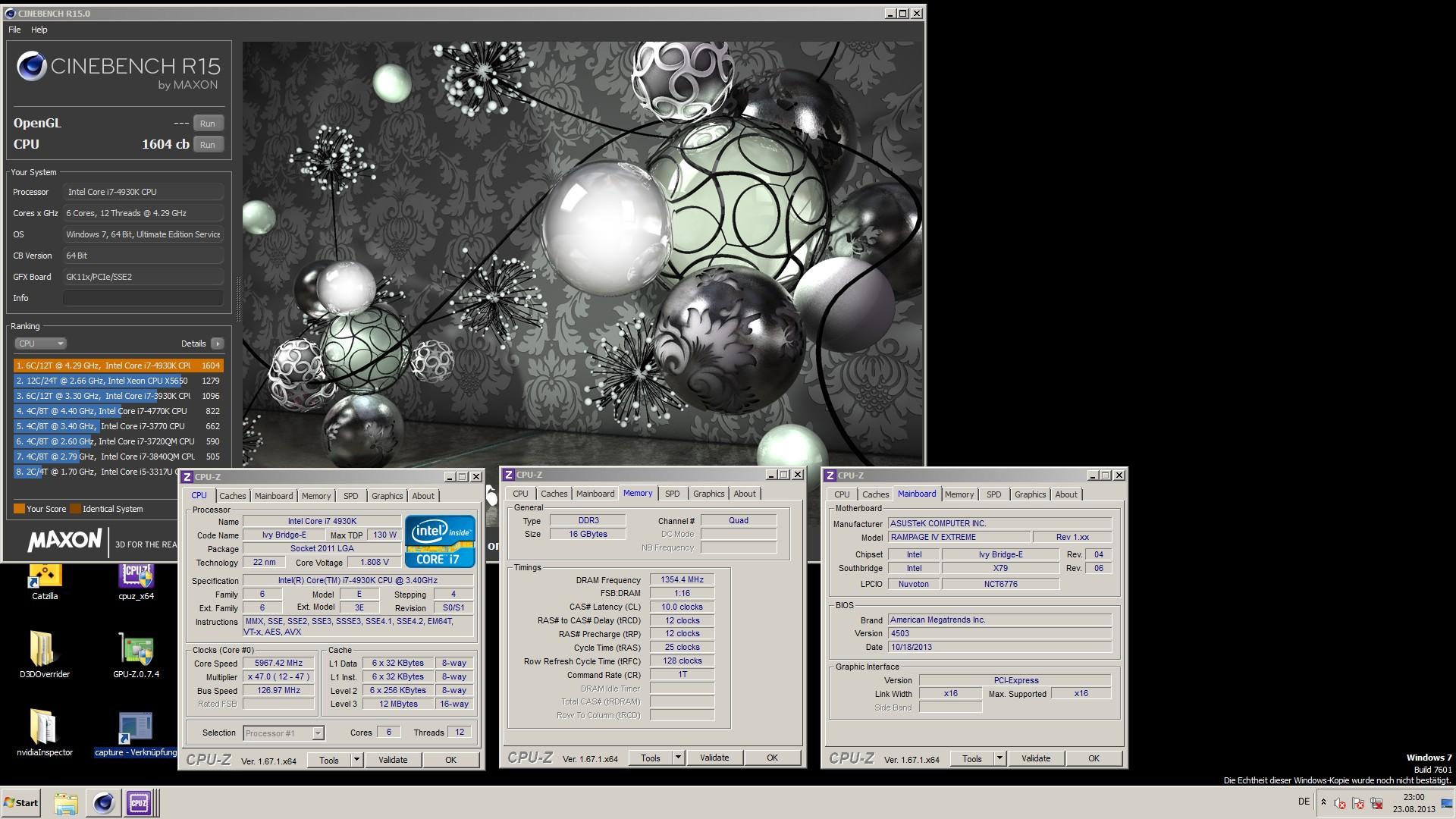This screenshot has width=1456, height=819.
Task: Click Show Desktop icon in tray
Action: point(1446,803)
